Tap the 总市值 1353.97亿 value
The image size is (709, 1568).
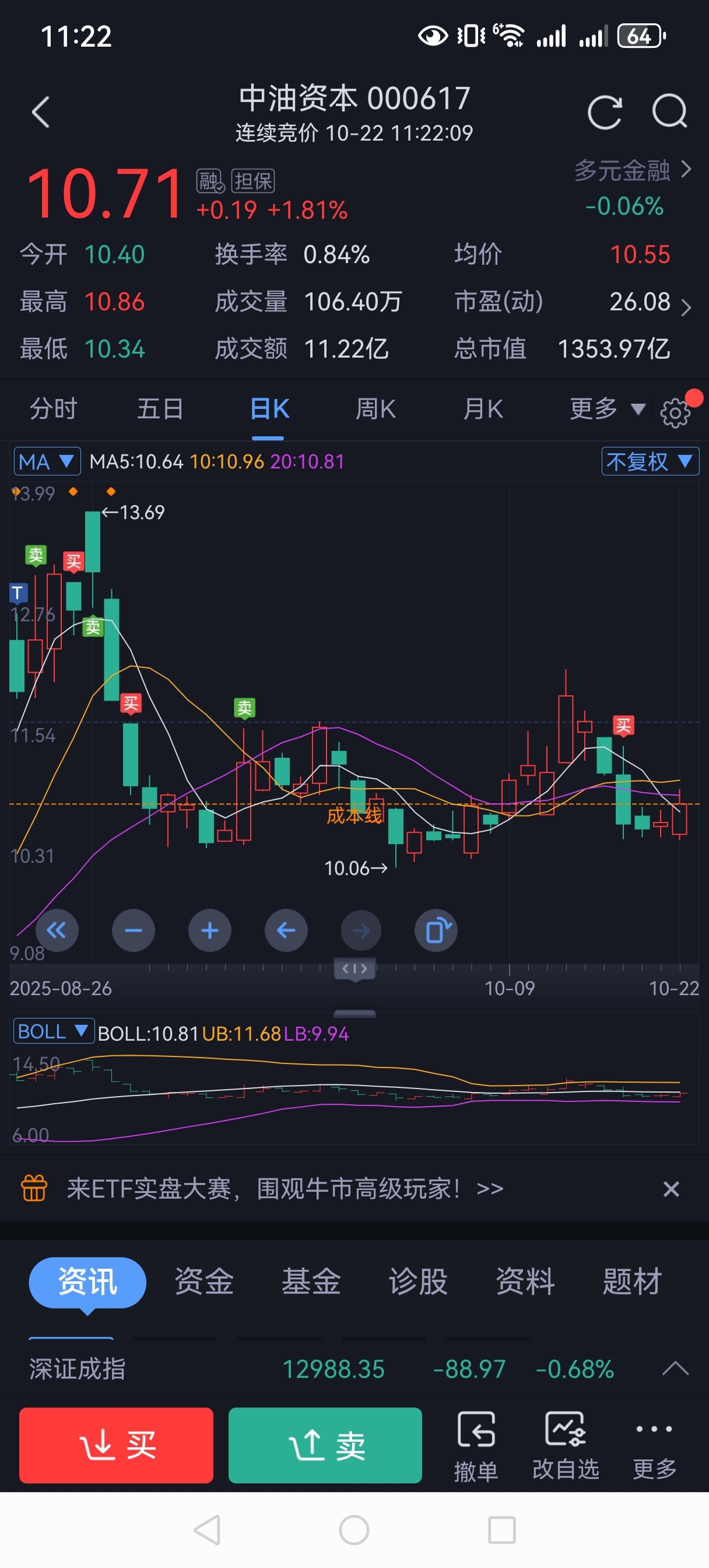pyautogui.click(x=613, y=349)
